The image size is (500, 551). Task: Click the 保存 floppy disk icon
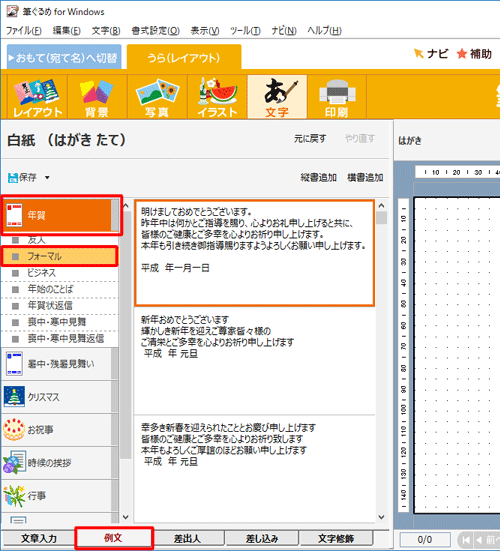pos(13,178)
